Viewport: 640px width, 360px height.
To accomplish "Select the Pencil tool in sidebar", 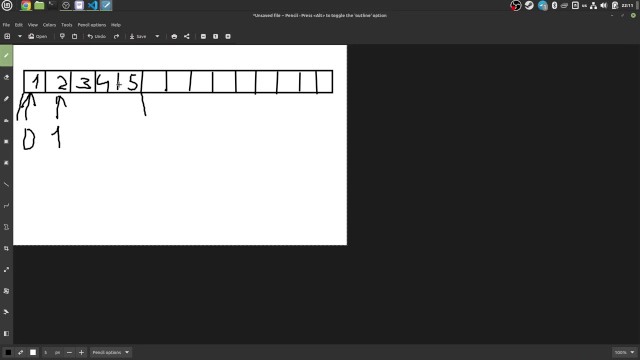I will pyautogui.click(x=6, y=56).
